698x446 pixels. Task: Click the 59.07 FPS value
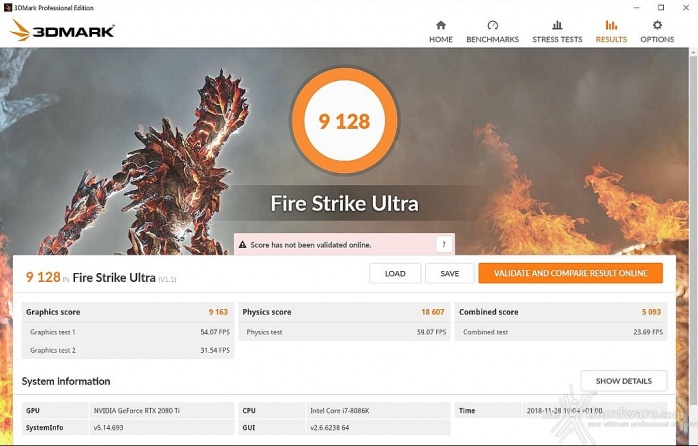[431, 332]
